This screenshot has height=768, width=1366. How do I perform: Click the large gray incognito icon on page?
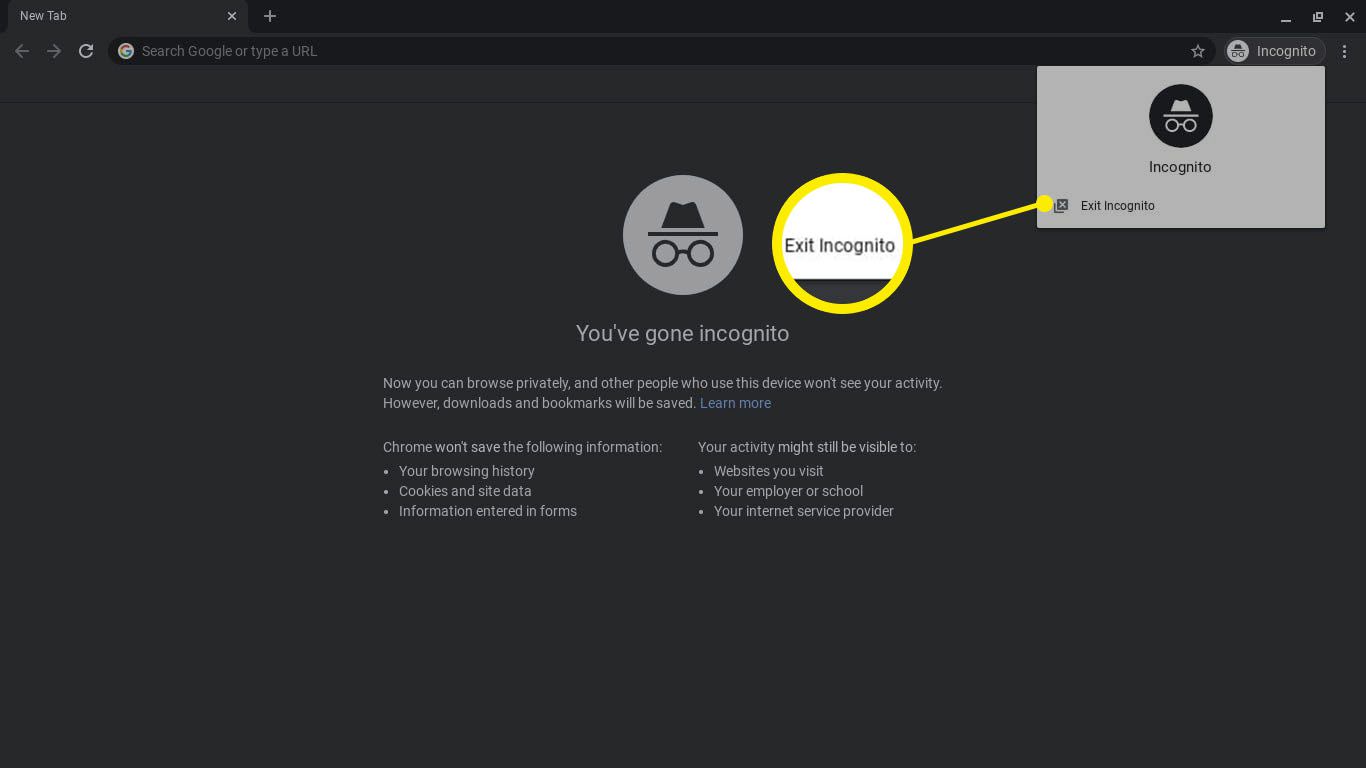pos(683,235)
